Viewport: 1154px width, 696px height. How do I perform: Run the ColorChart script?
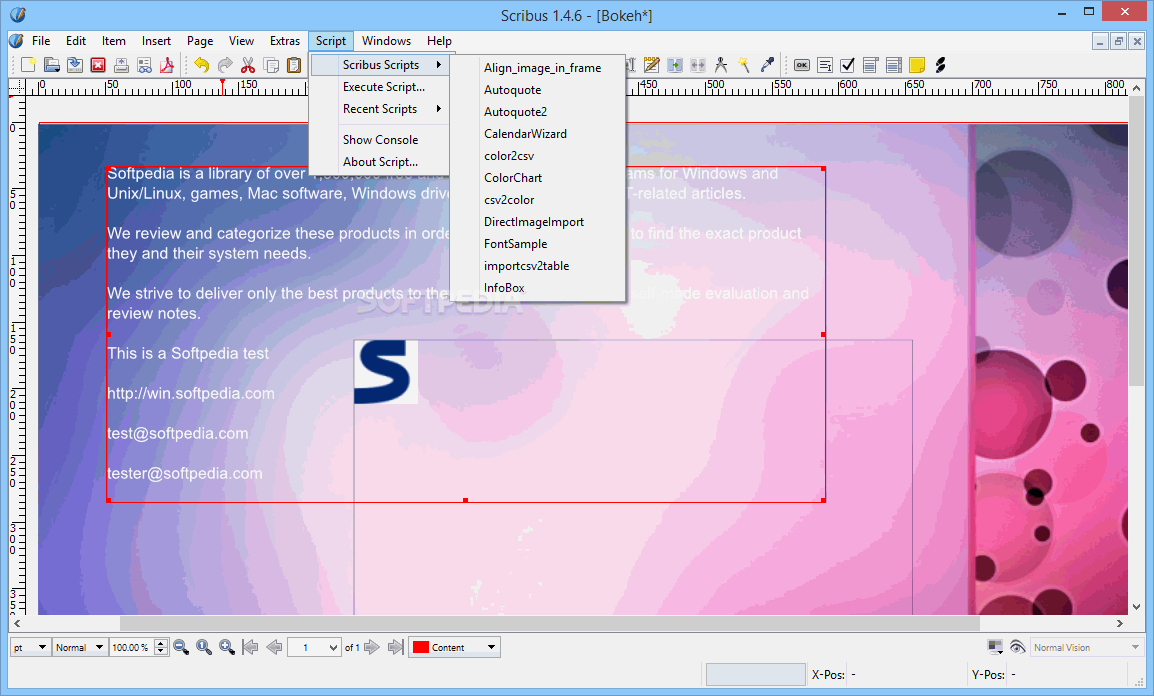pos(513,178)
